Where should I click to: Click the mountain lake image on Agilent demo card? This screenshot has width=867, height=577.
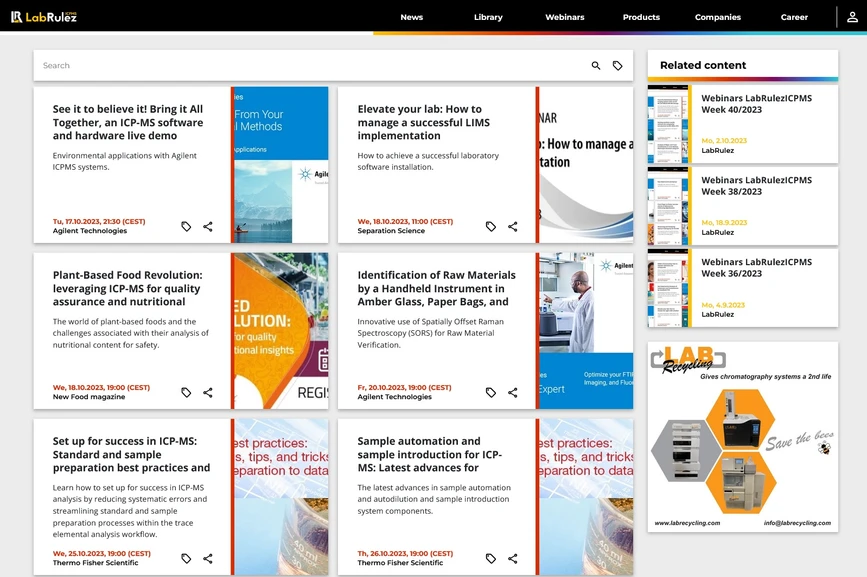264,202
